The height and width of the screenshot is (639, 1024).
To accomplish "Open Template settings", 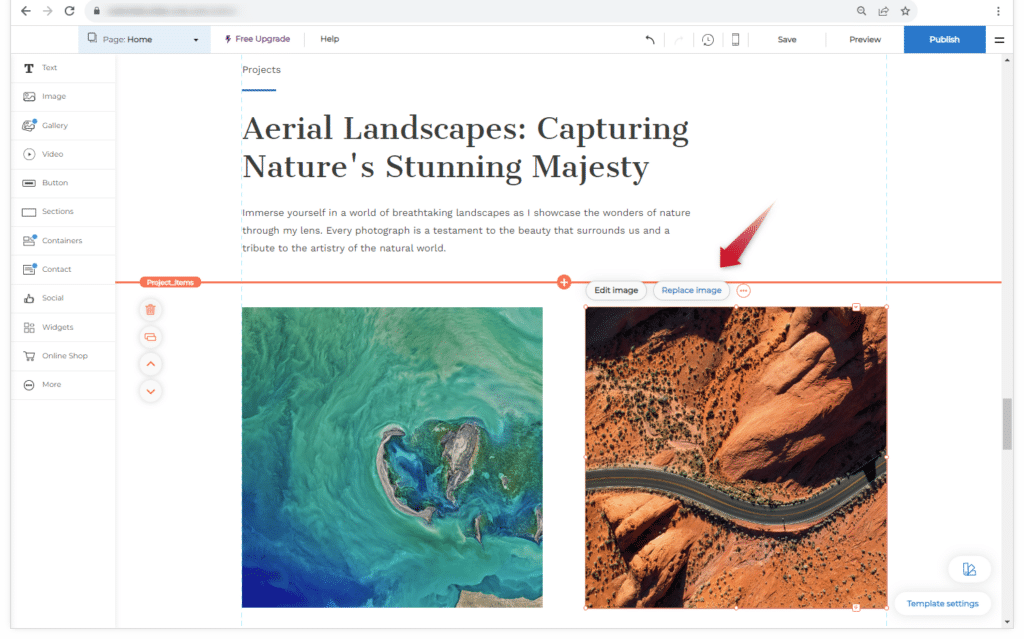I will 942,604.
